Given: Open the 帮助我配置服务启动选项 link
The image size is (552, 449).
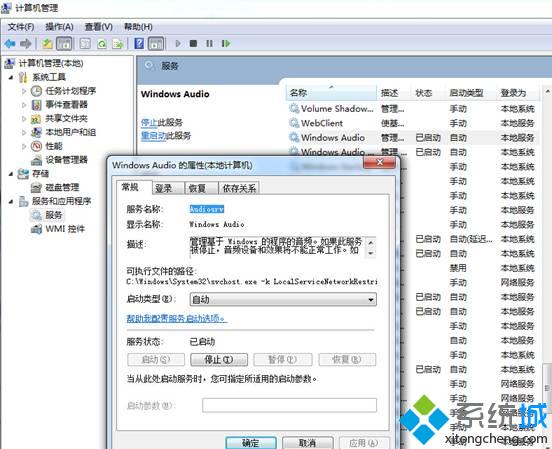Looking at the screenshot, I should click(x=177, y=318).
